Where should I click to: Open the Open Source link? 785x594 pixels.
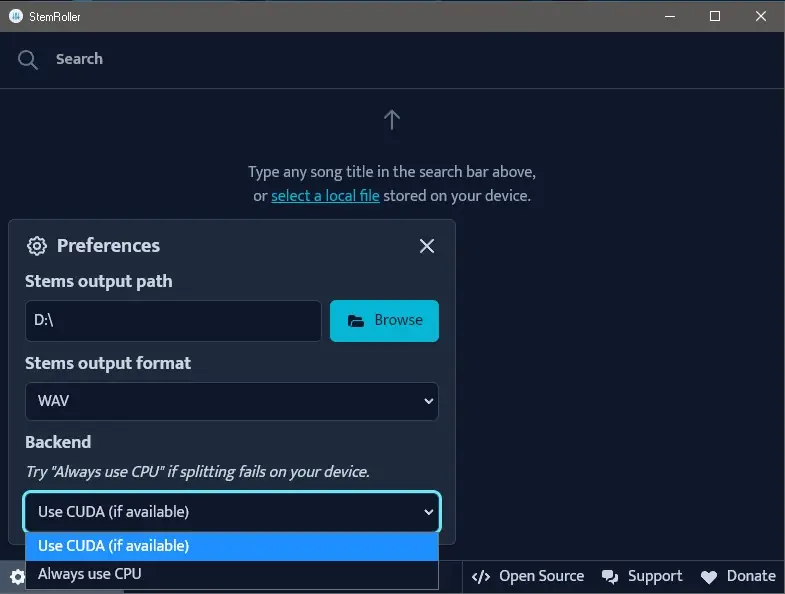pyautogui.click(x=528, y=576)
